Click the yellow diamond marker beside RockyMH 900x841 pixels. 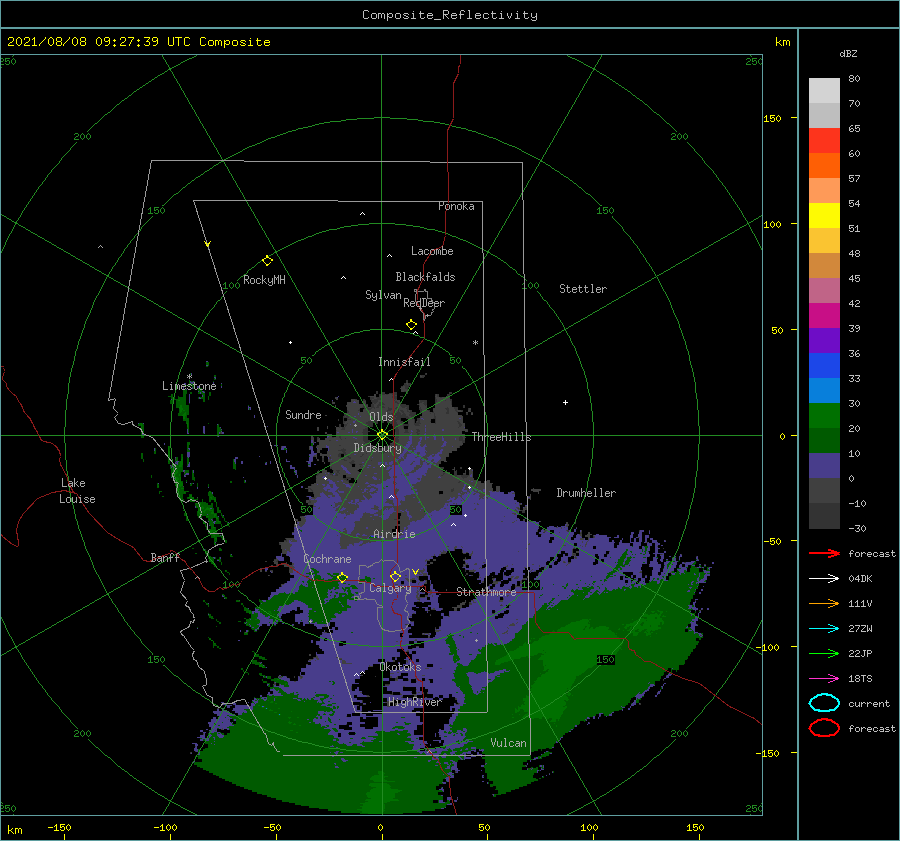coord(267,261)
